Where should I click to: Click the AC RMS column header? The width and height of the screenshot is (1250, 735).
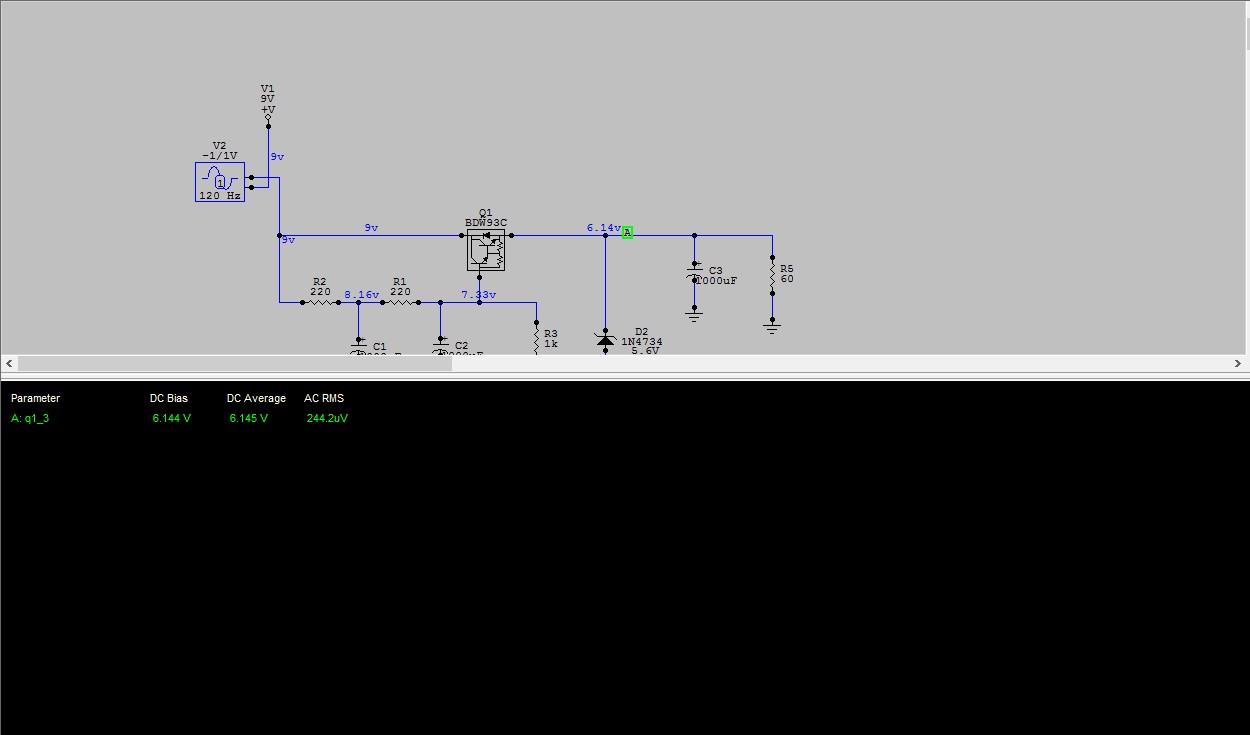point(324,398)
